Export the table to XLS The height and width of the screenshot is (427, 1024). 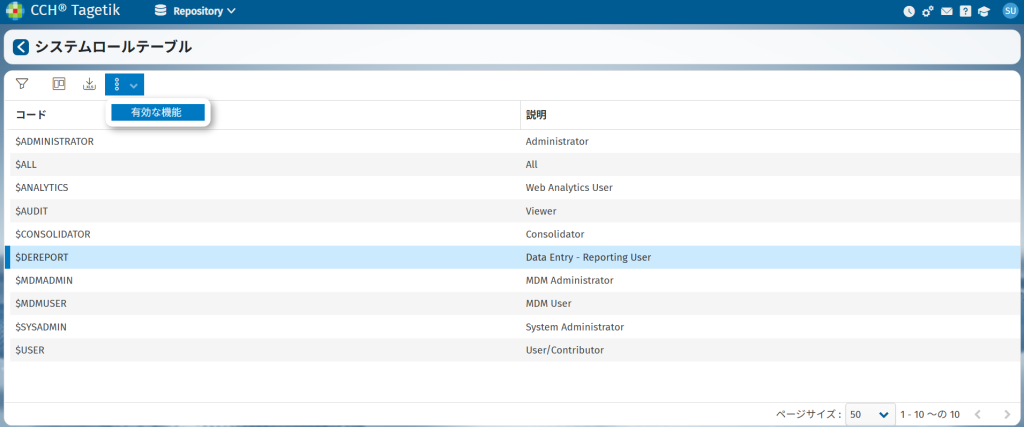pos(89,84)
